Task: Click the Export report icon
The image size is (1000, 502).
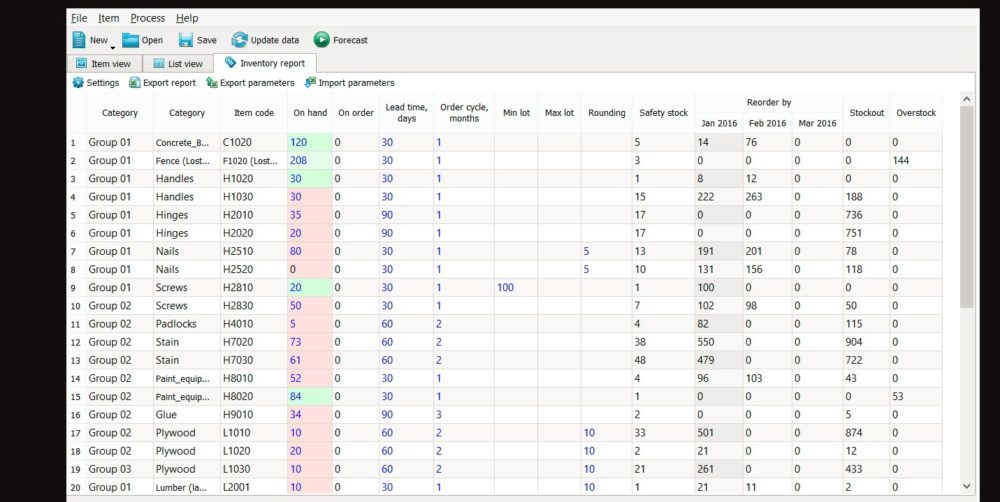Action: click(134, 83)
